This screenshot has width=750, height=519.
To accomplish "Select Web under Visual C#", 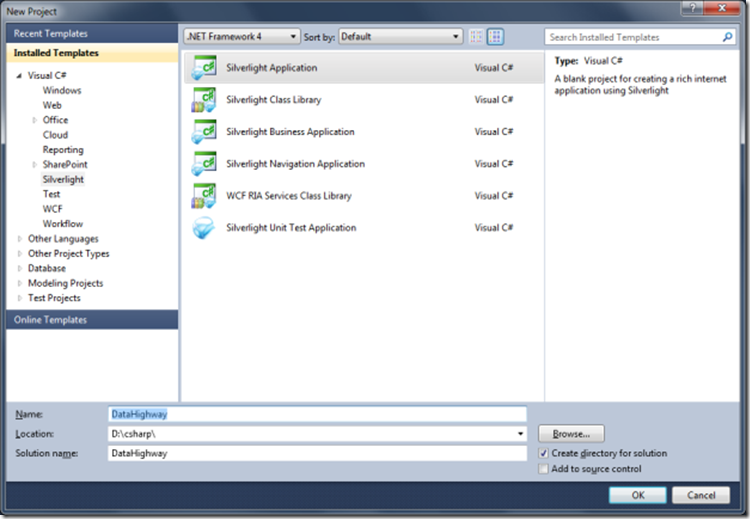I will (x=52, y=105).
